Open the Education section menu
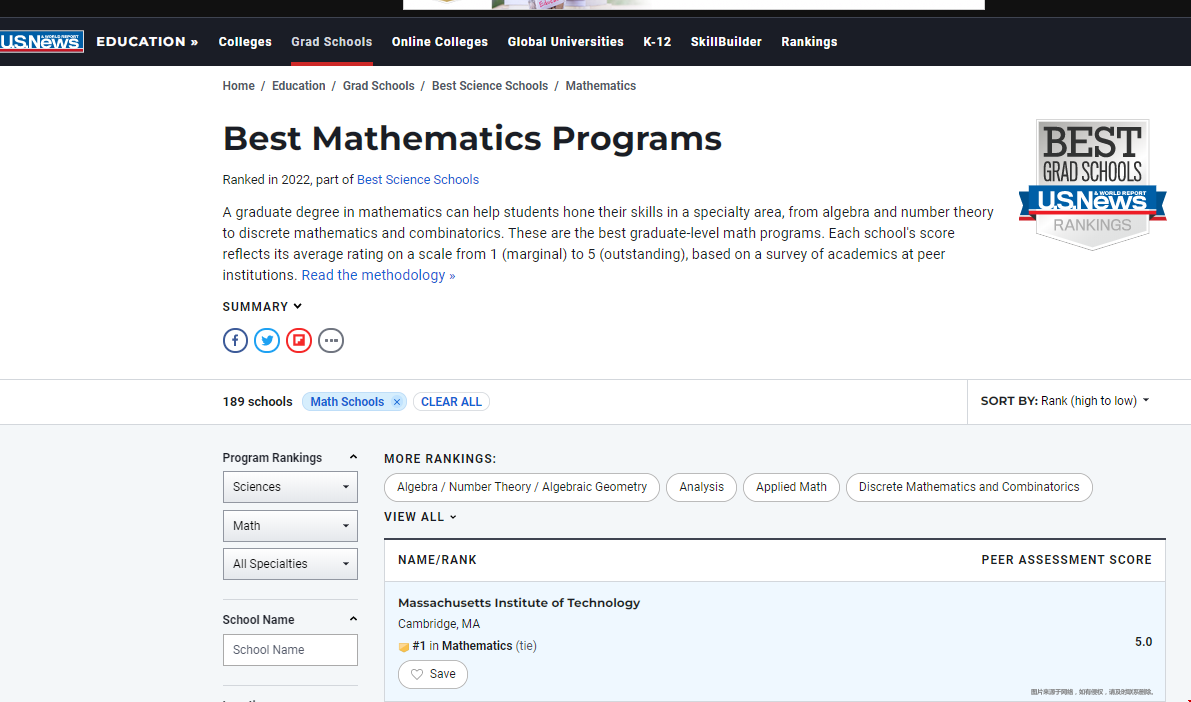Viewport: 1191px width, 702px height. point(147,42)
